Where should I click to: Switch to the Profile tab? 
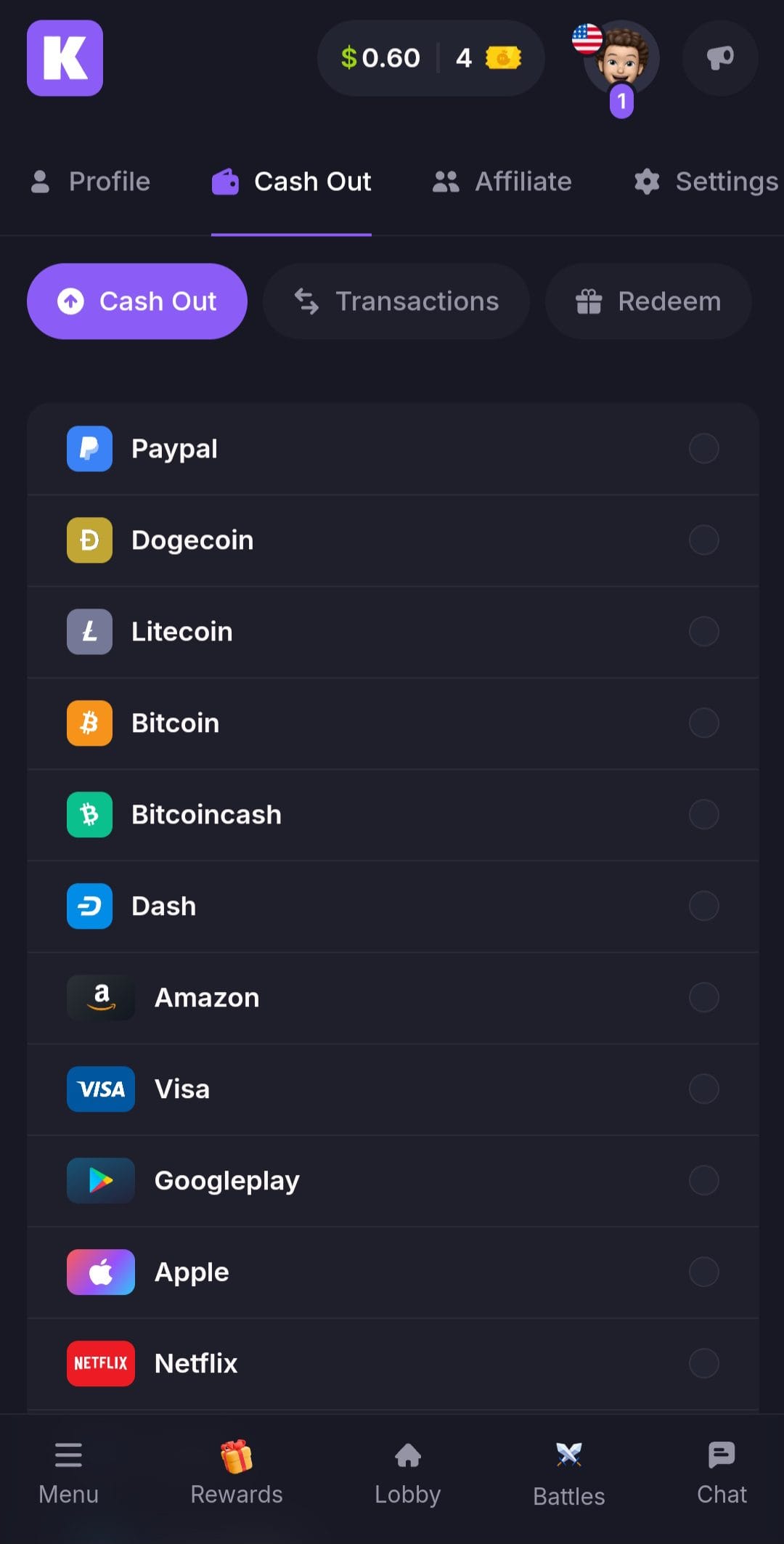(91, 182)
